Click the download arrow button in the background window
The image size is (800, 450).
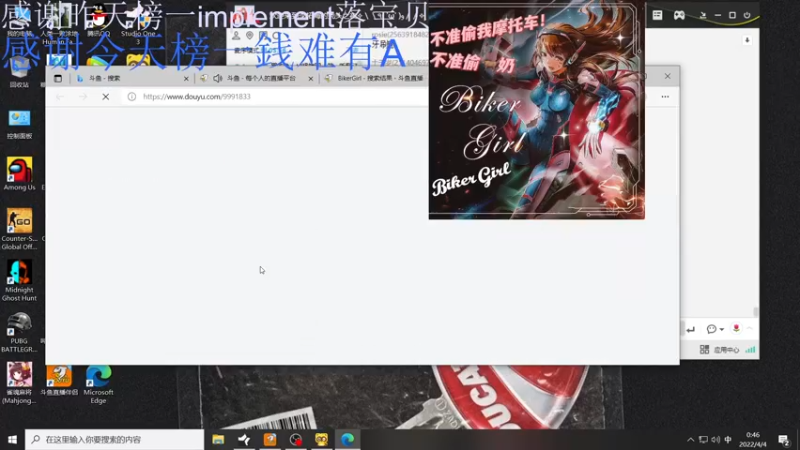747,40
